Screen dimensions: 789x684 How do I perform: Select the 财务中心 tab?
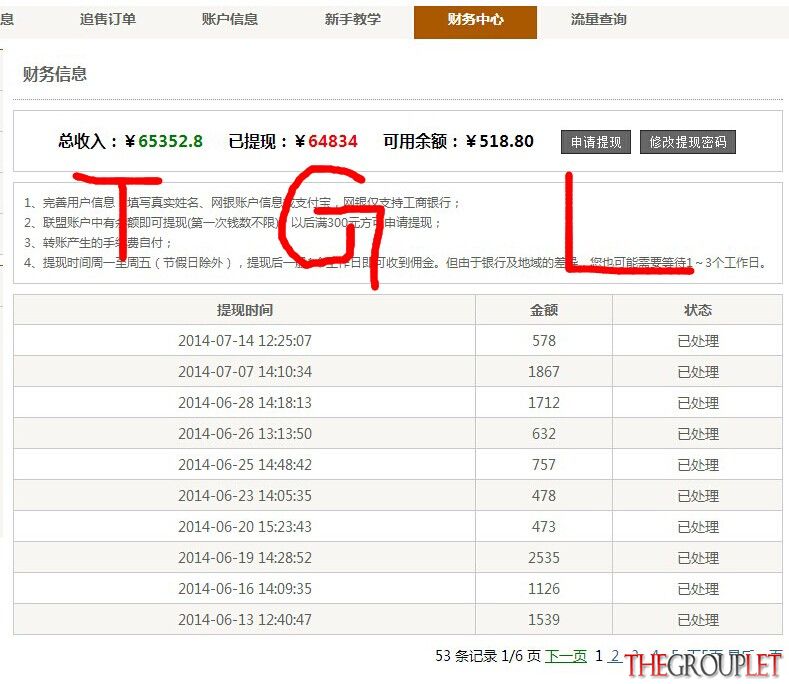point(476,22)
